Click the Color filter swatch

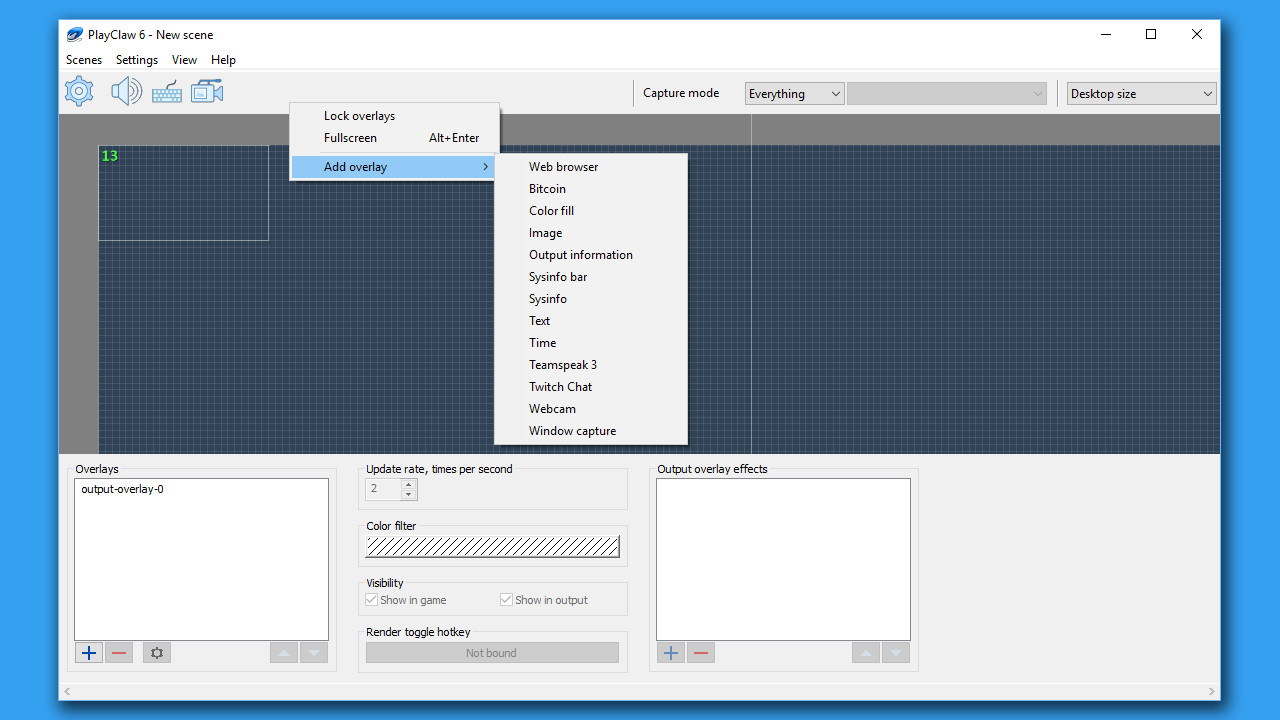click(491, 547)
